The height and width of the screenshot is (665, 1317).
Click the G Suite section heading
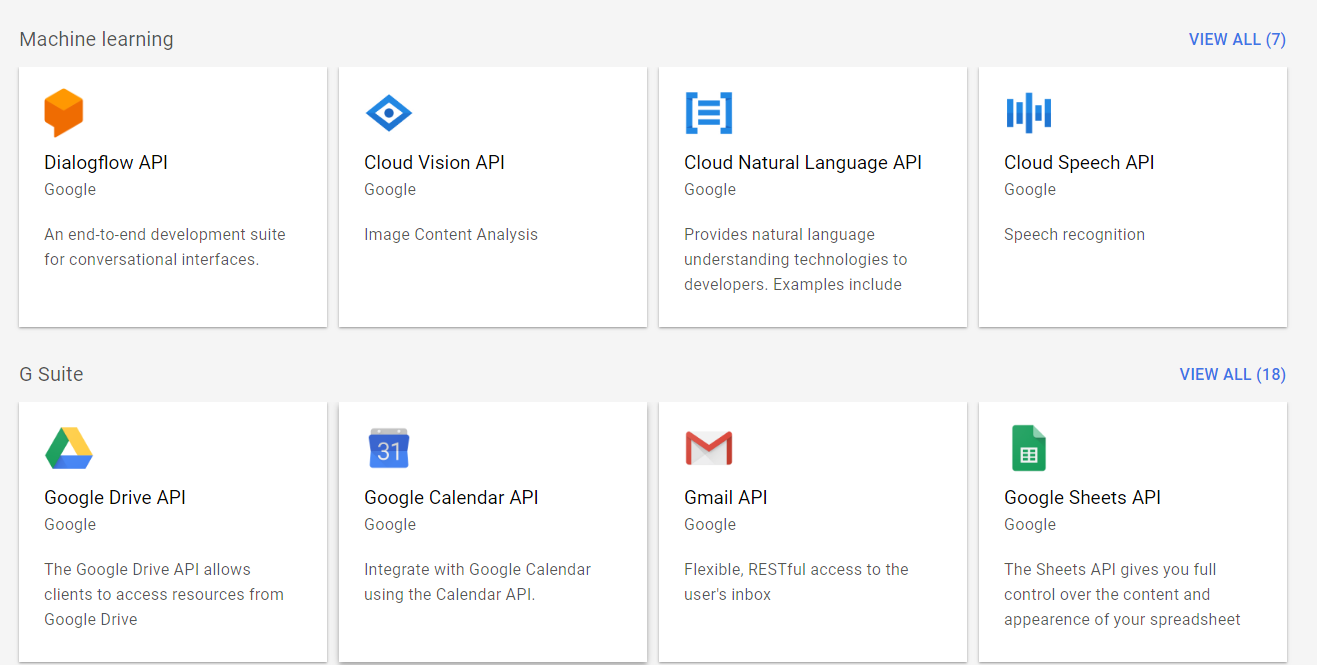click(51, 374)
